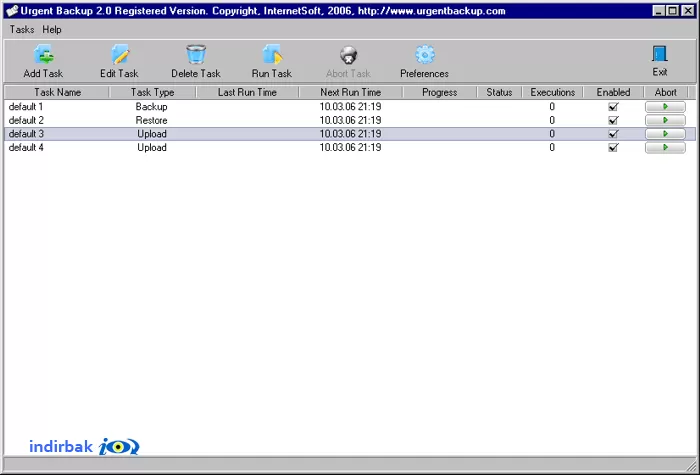Click the play button in default 1 row
700x475 pixels.
665,107
